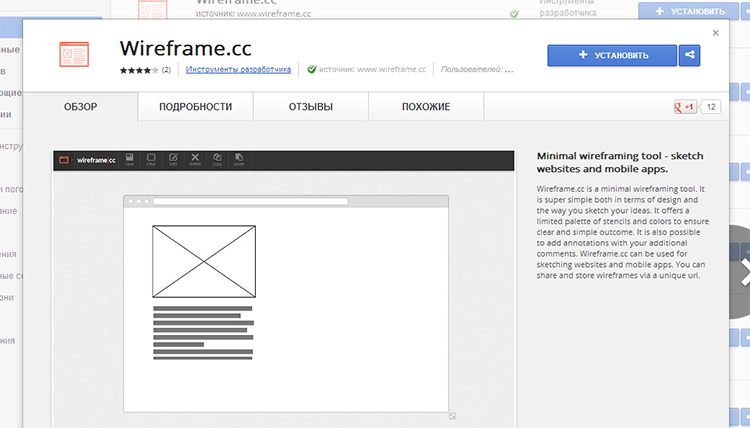Click the Minimal wireframing tool heading
The width and height of the screenshot is (750, 428).
point(620,162)
